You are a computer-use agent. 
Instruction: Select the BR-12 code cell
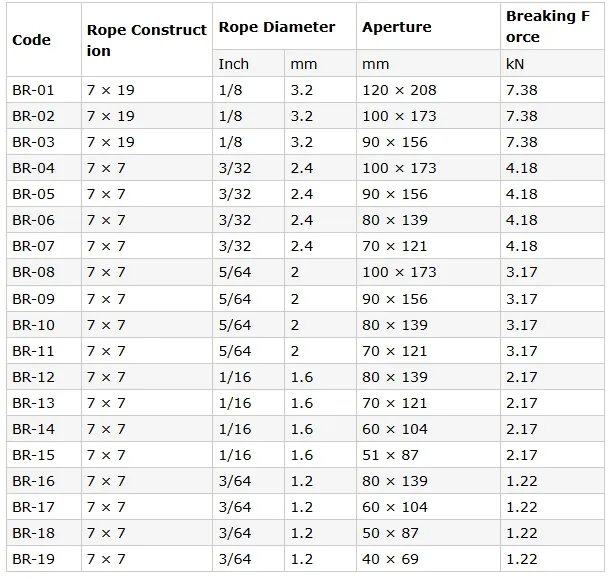pyautogui.click(x=44, y=377)
